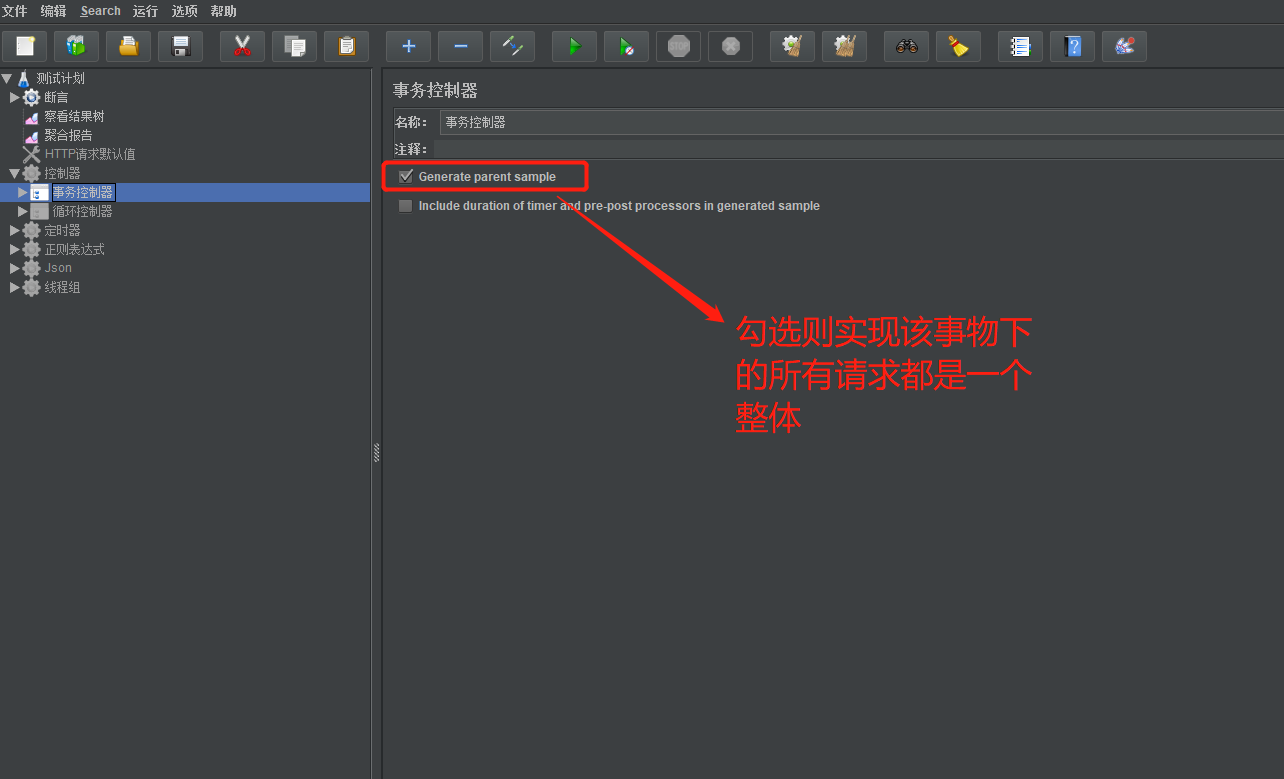
Task: Expand the 事务控制器 node arrow
Action: point(23,192)
